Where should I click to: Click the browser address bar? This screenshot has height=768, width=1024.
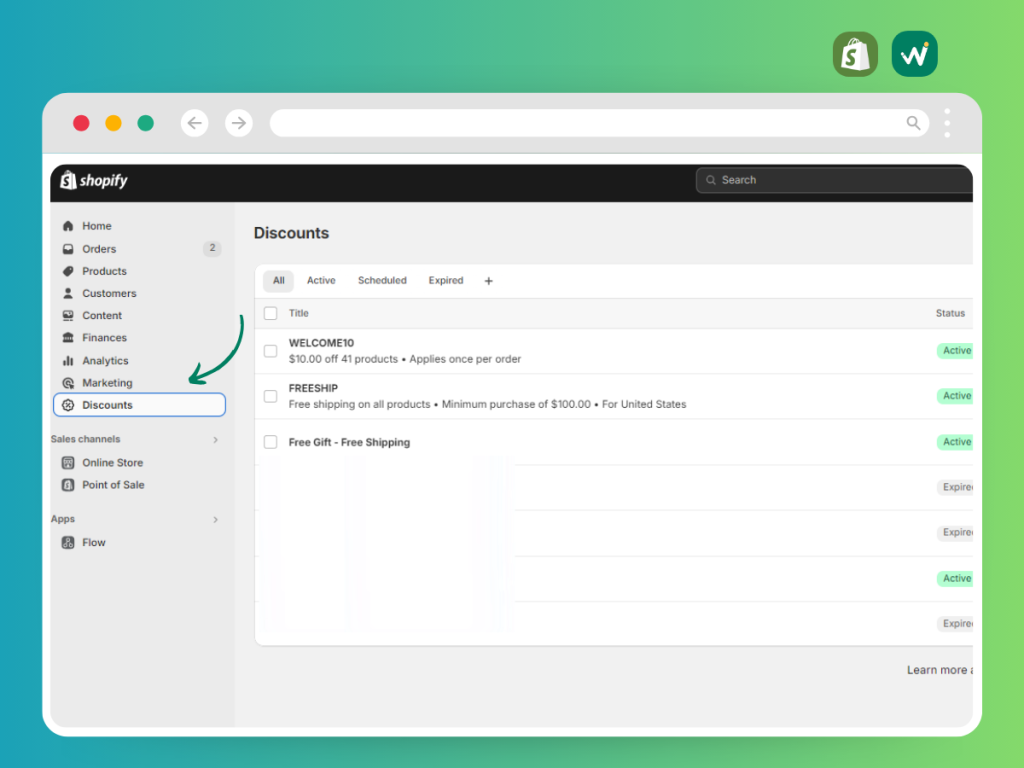pos(600,123)
